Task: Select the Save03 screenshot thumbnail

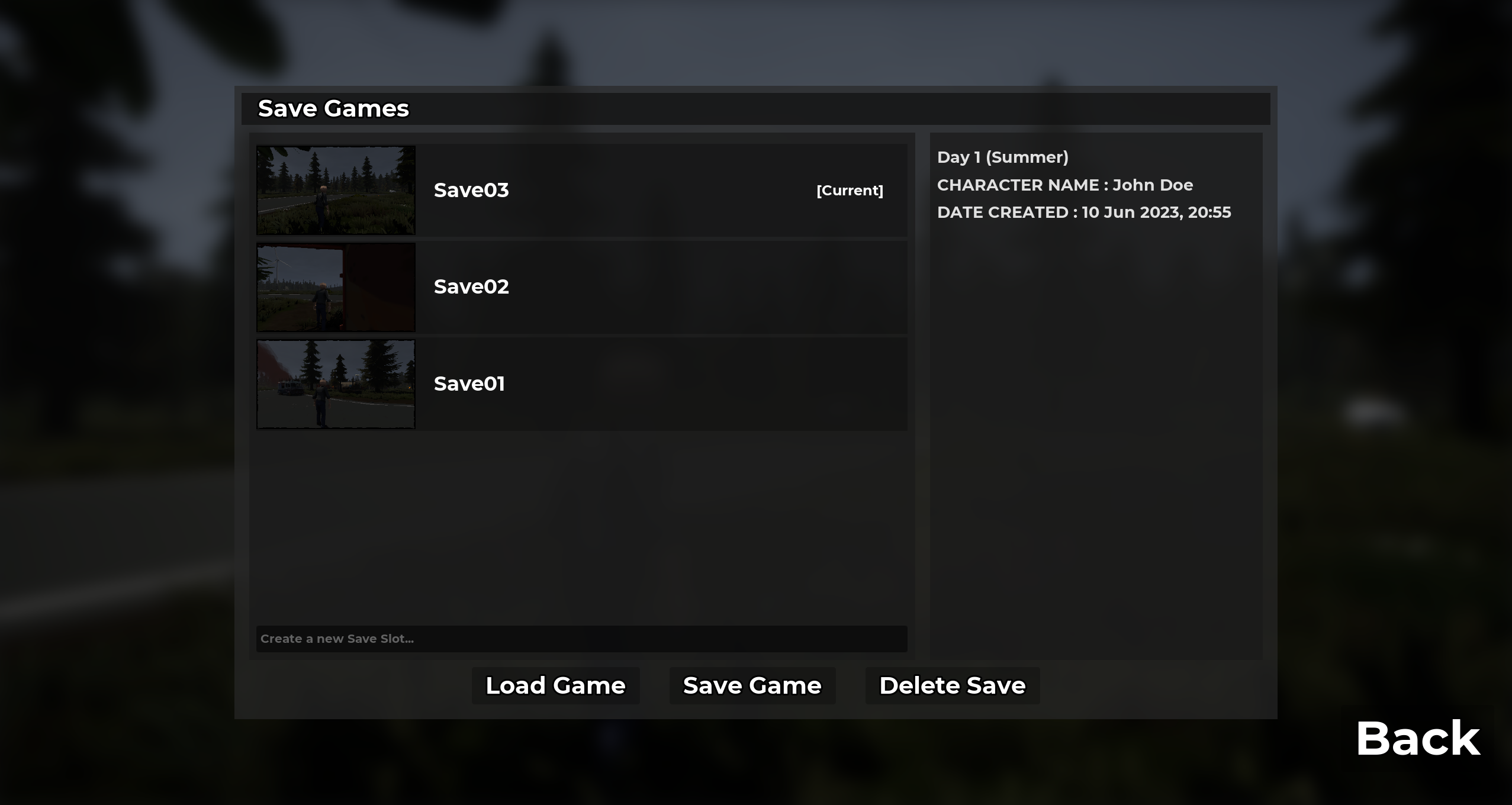Action: (x=336, y=191)
